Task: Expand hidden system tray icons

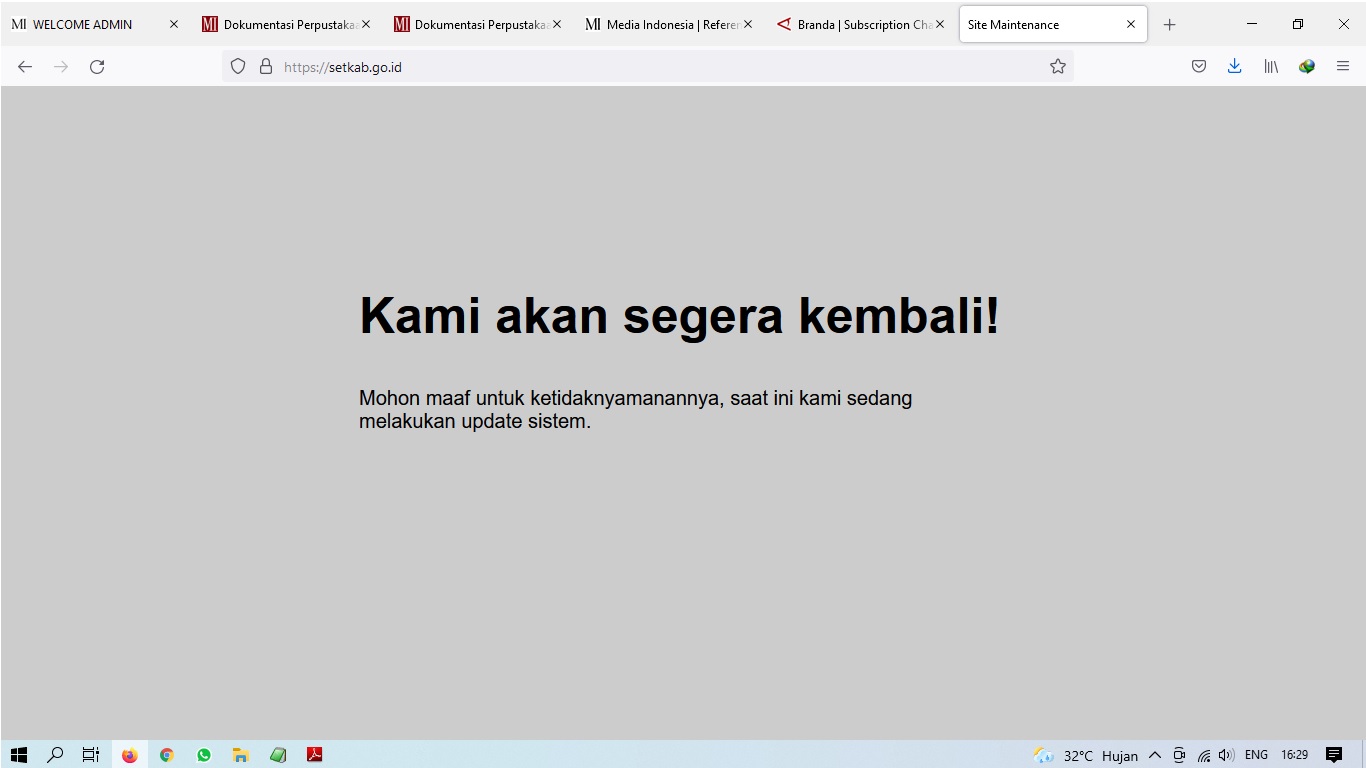Action: point(1155,755)
